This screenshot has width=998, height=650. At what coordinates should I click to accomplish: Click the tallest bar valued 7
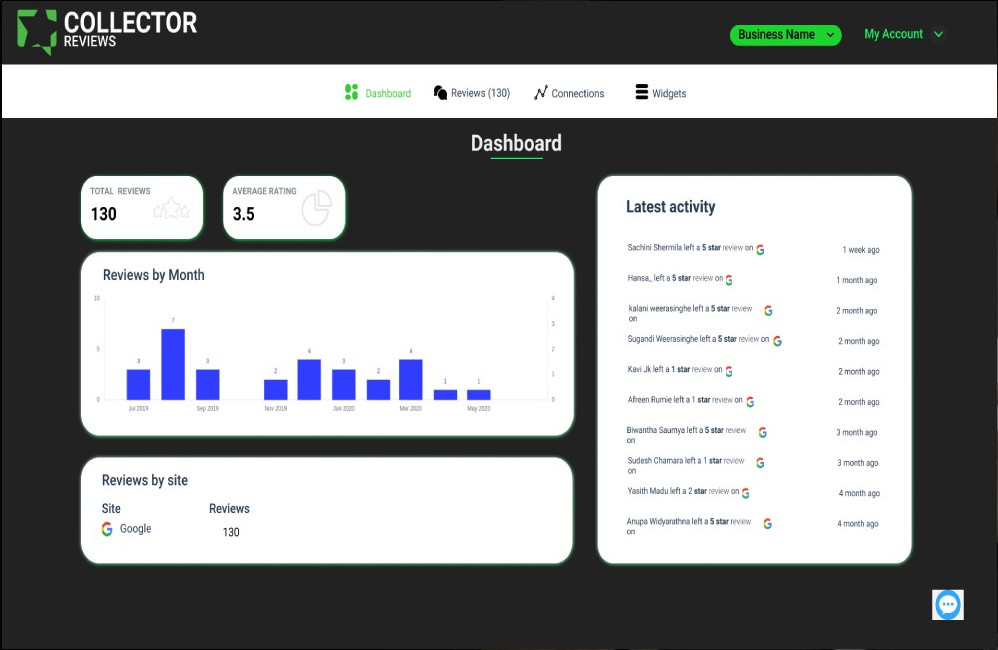pyautogui.click(x=173, y=364)
